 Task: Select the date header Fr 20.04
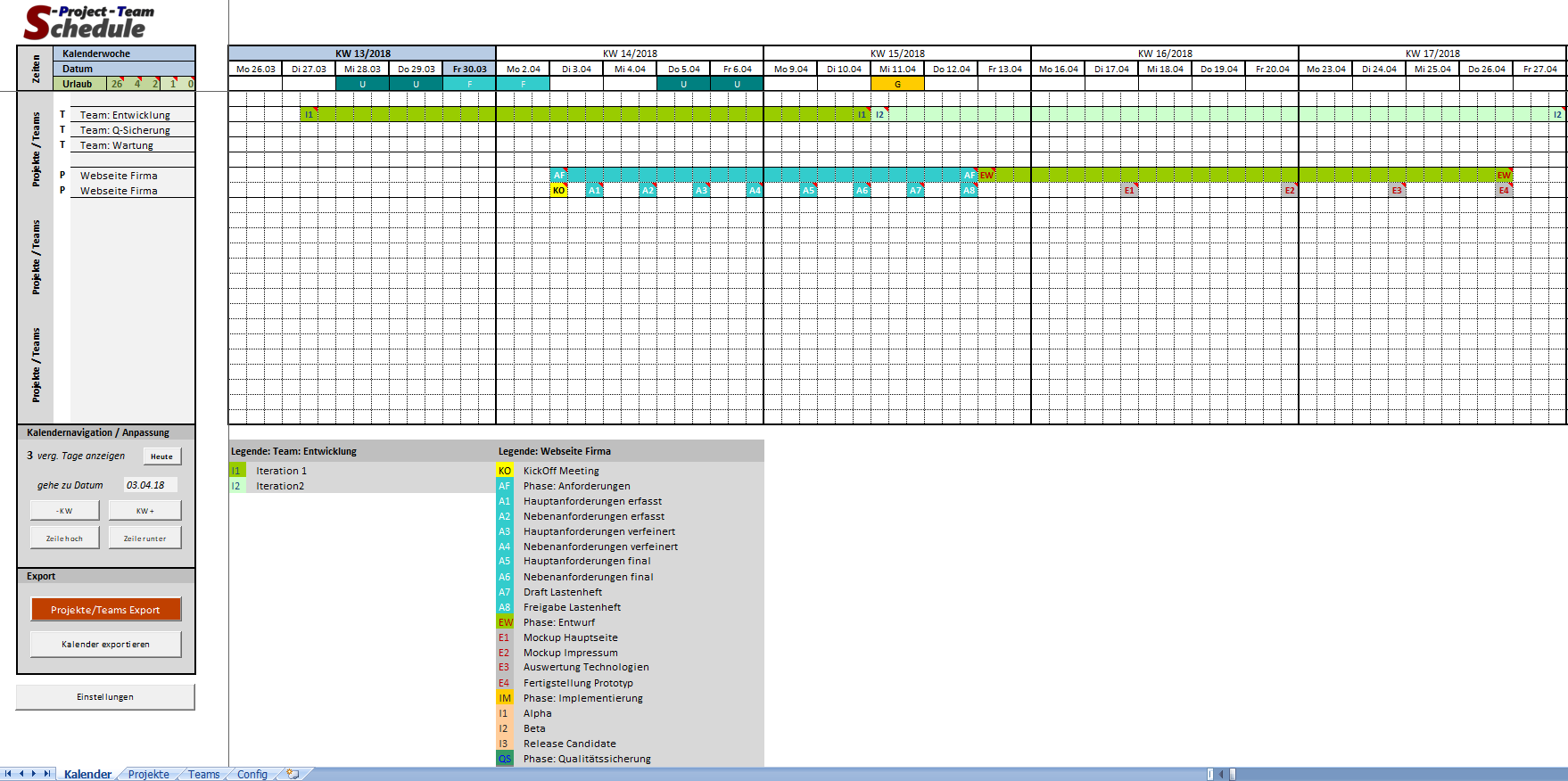coord(1272,69)
